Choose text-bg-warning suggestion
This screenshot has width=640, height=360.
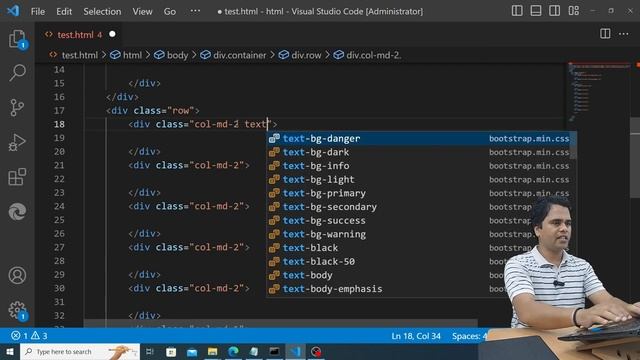point(419,234)
